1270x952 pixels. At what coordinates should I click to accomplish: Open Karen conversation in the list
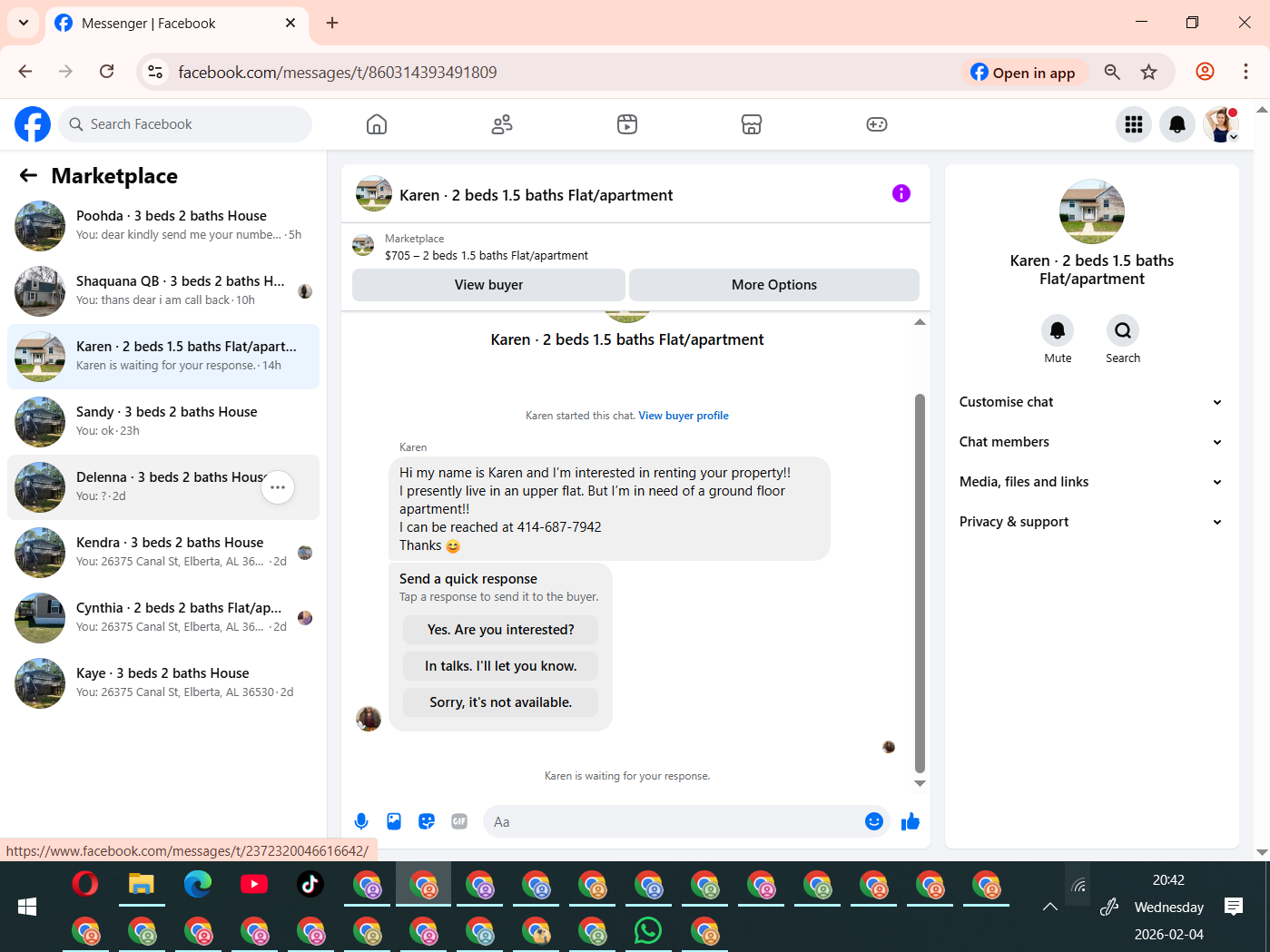pyautogui.click(x=163, y=357)
